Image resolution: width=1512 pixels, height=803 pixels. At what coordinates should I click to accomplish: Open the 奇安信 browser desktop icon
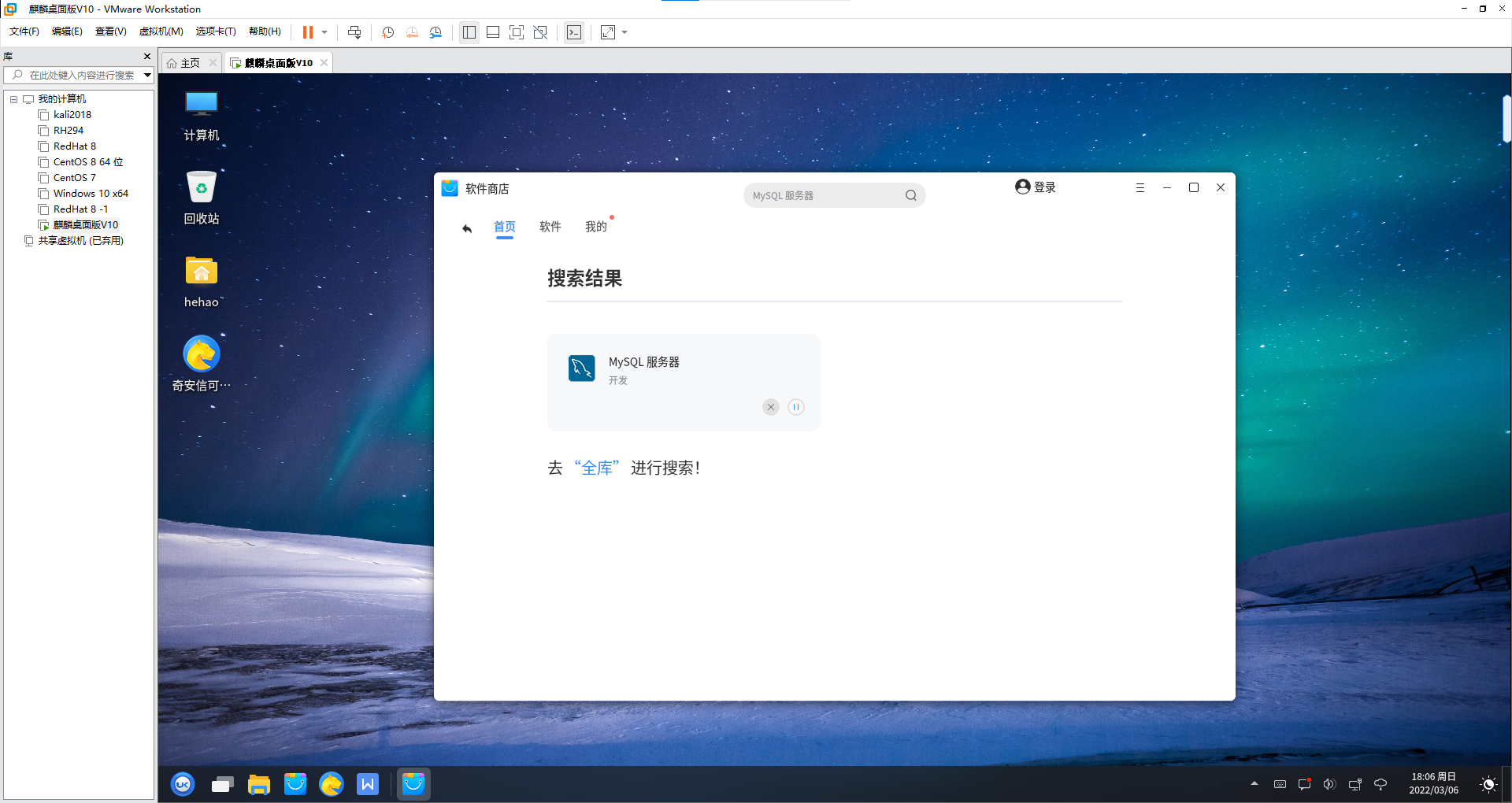pyautogui.click(x=202, y=364)
